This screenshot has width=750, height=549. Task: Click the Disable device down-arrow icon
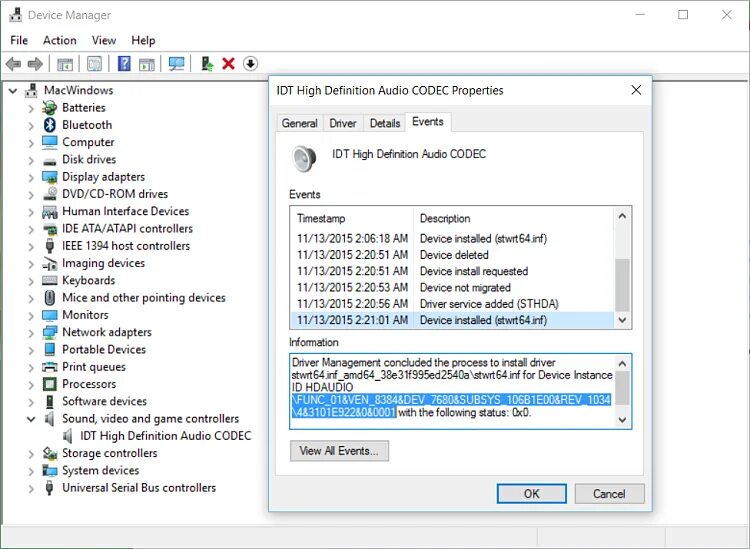[250, 64]
